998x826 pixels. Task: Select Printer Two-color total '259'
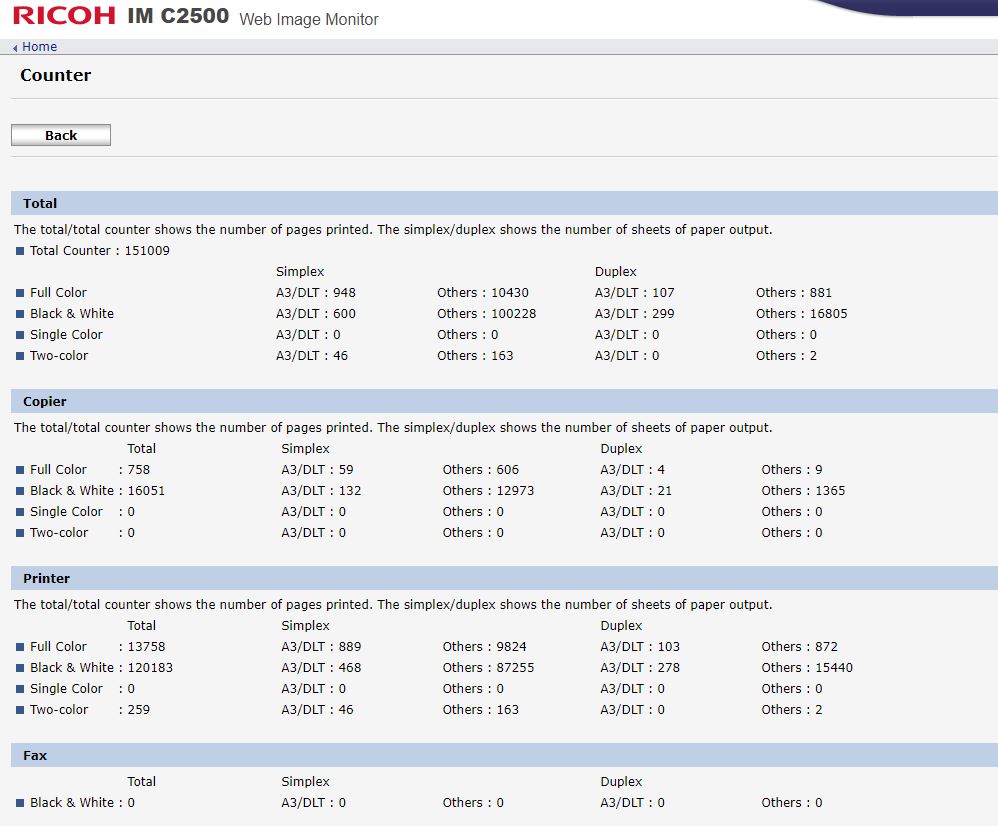(x=139, y=709)
